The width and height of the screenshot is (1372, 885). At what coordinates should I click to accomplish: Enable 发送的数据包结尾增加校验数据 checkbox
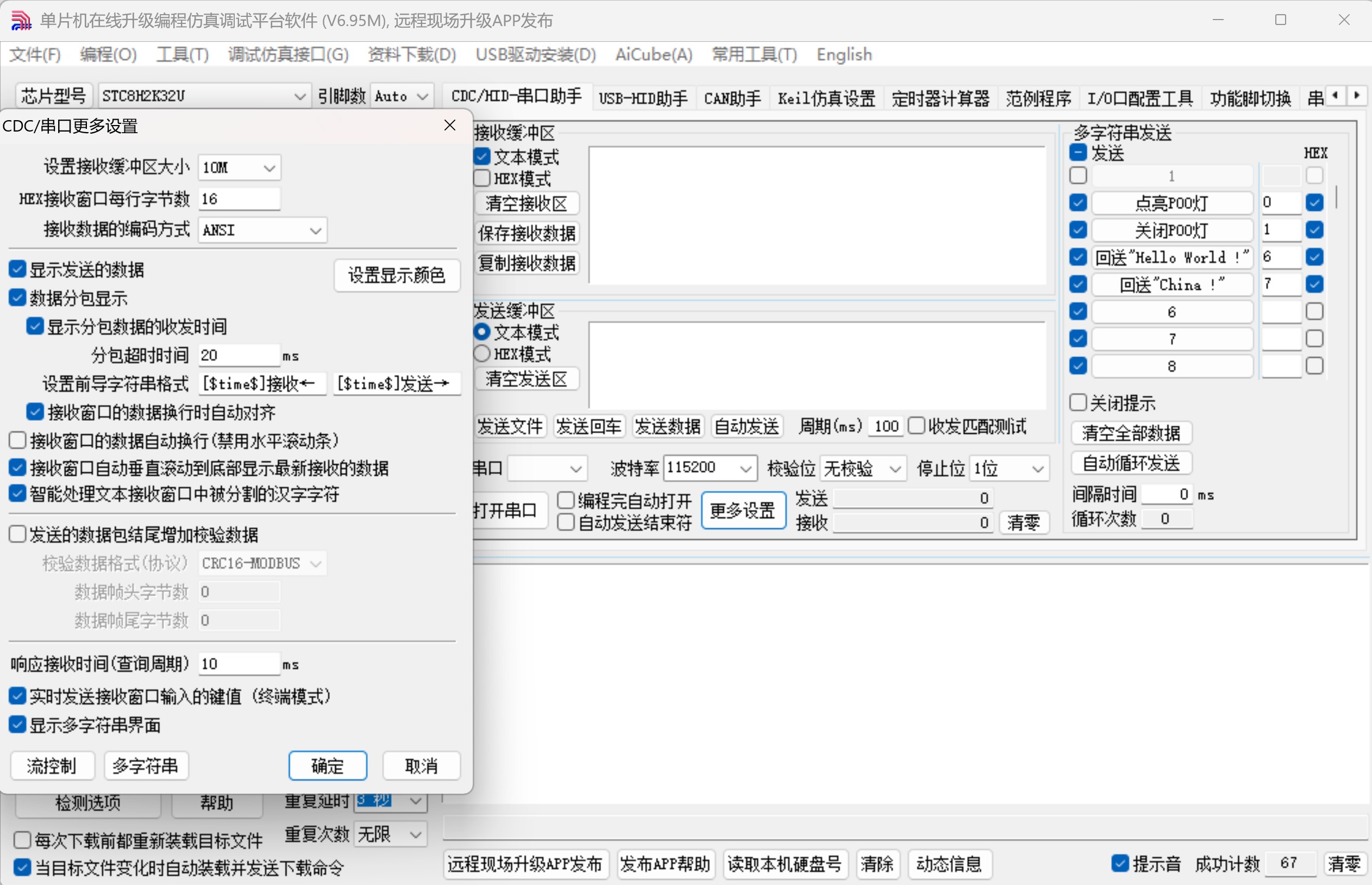tap(18, 534)
